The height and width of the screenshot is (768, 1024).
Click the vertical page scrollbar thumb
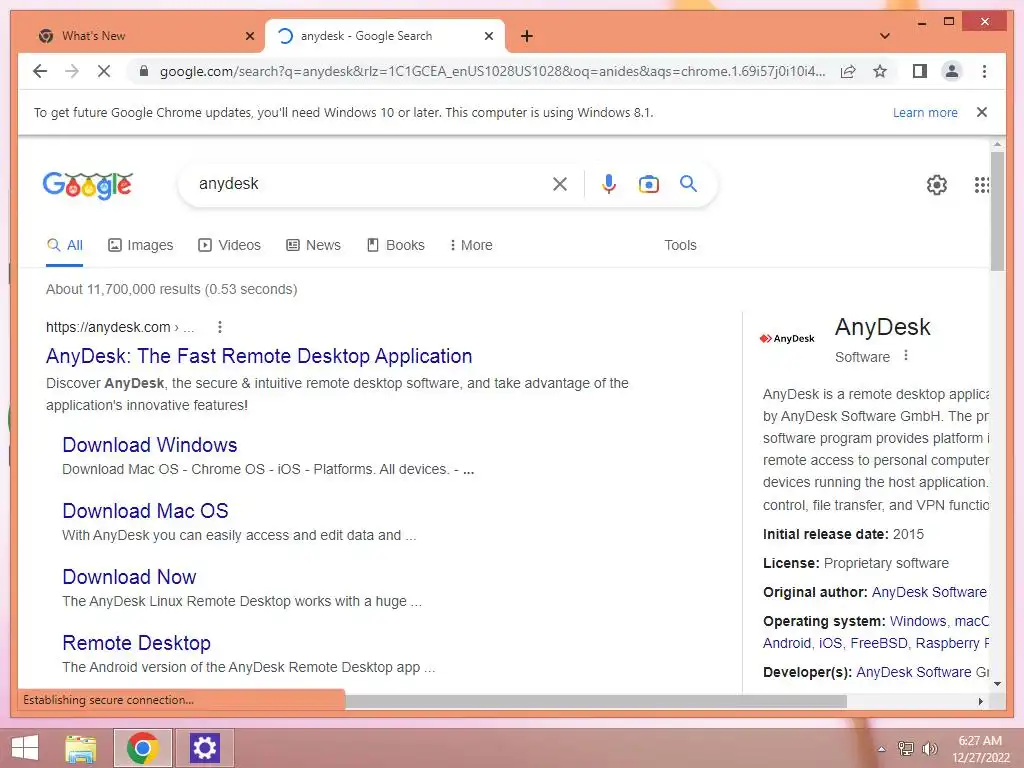click(x=997, y=212)
